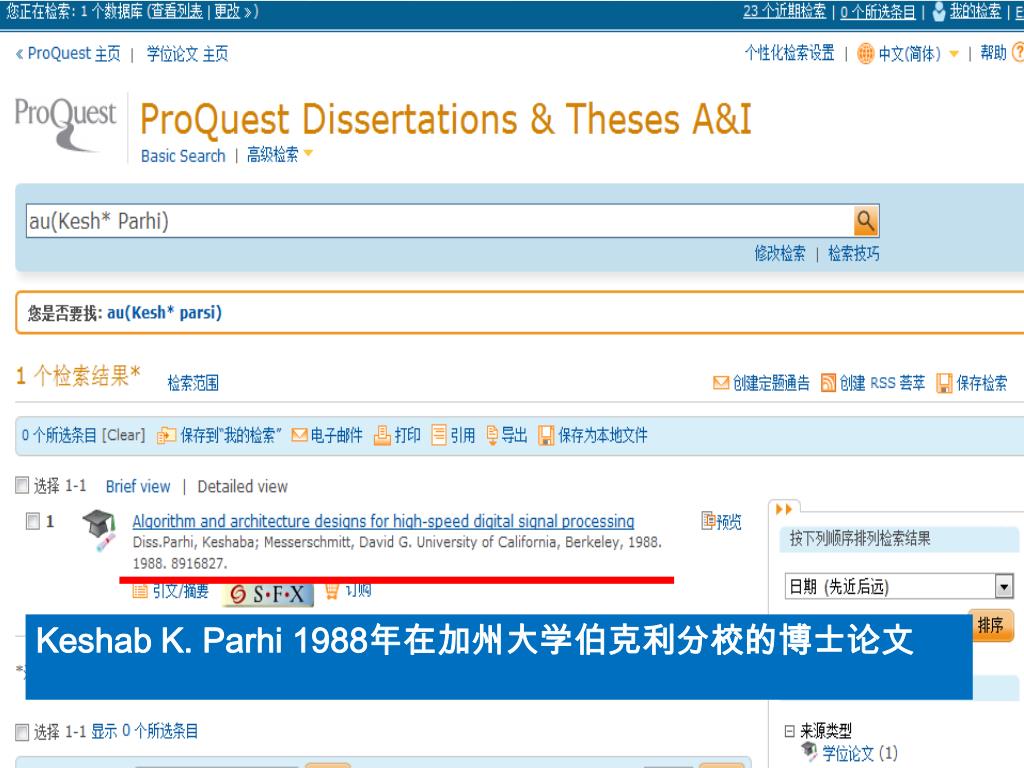
Task: Click the 查看列表 database link
Action: tap(177, 11)
